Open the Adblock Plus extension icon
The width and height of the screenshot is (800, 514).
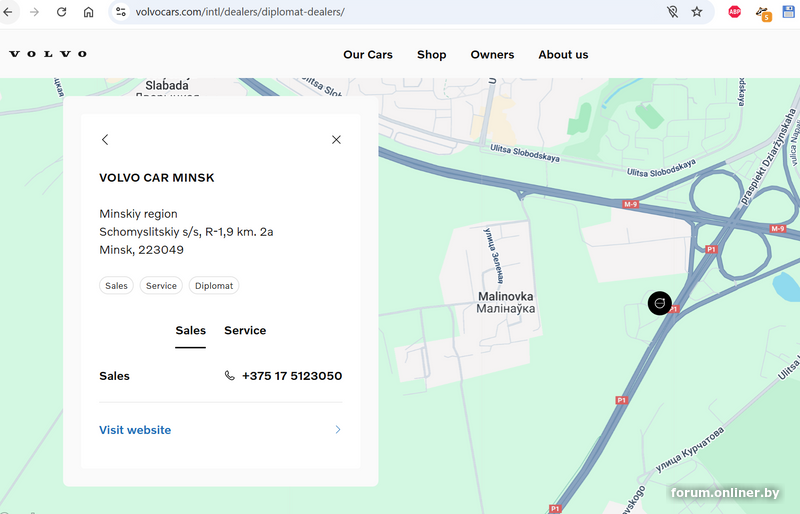[x=735, y=12]
